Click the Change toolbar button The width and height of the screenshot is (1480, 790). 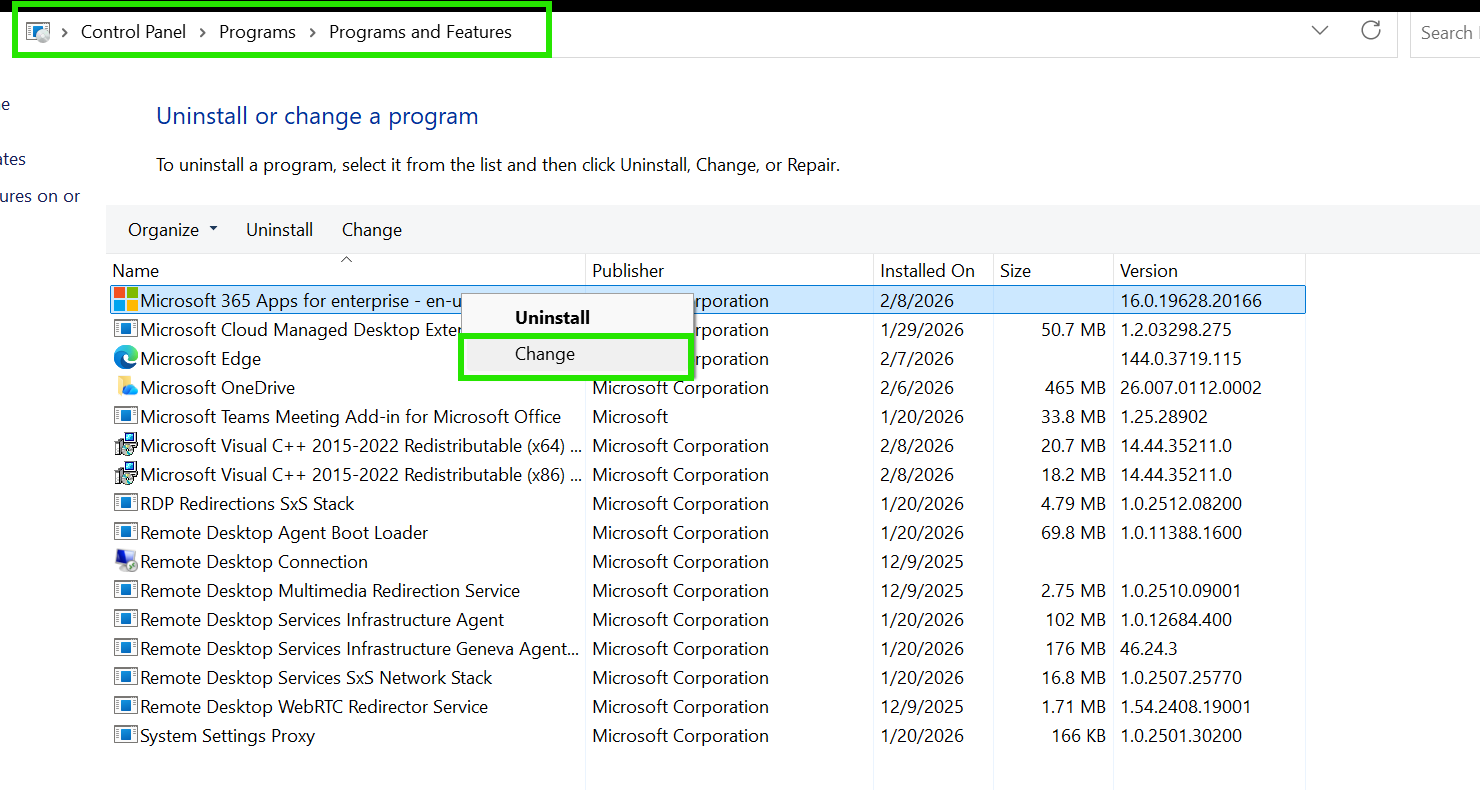[372, 230]
